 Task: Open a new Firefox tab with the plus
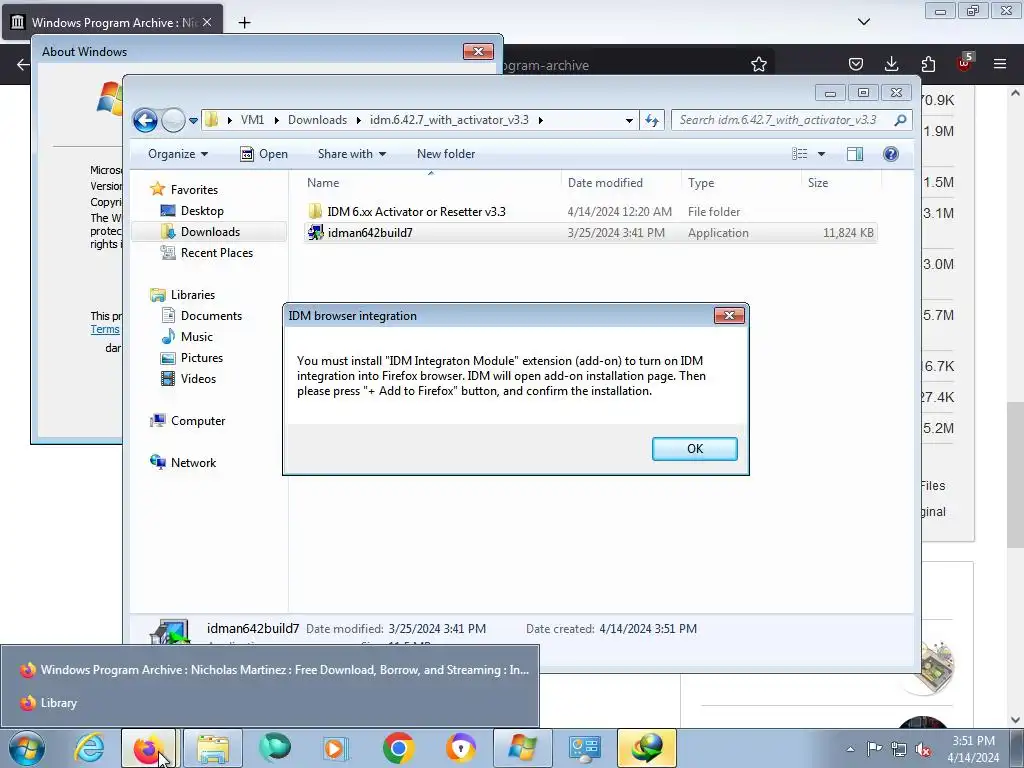point(244,23)
